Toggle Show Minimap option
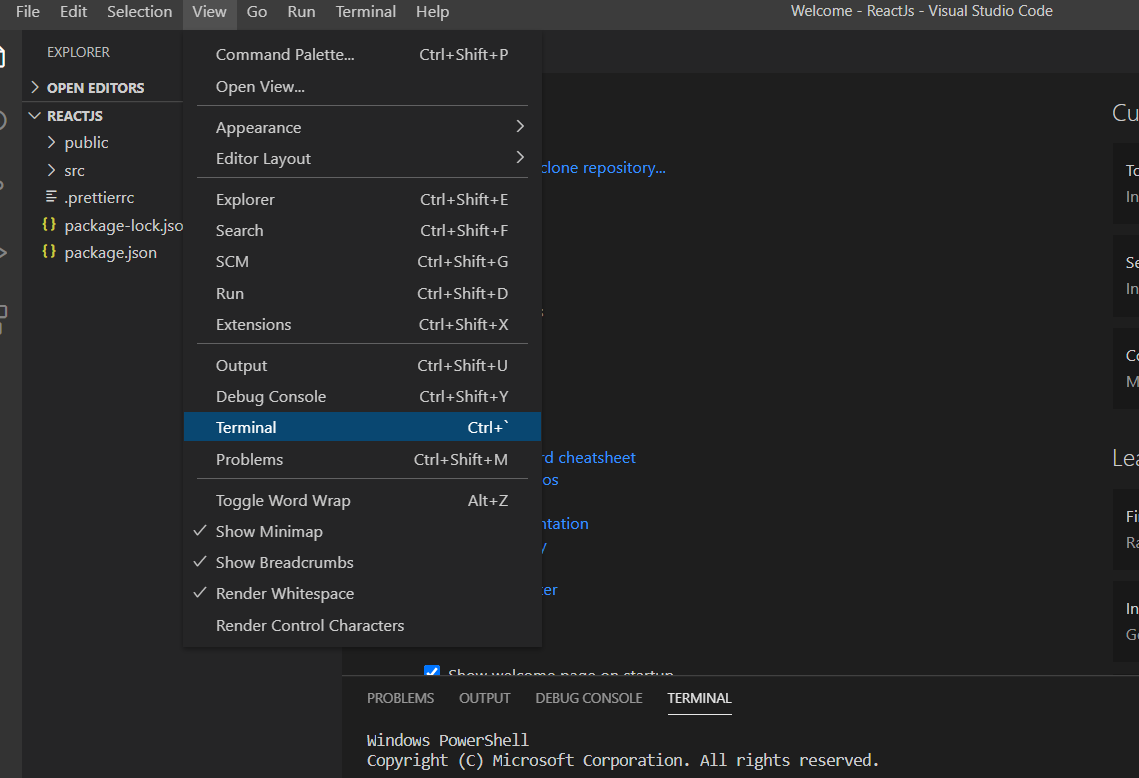The width and height of the screenshot is (1139, 778). pyautogui.click(x=362, y=532)
